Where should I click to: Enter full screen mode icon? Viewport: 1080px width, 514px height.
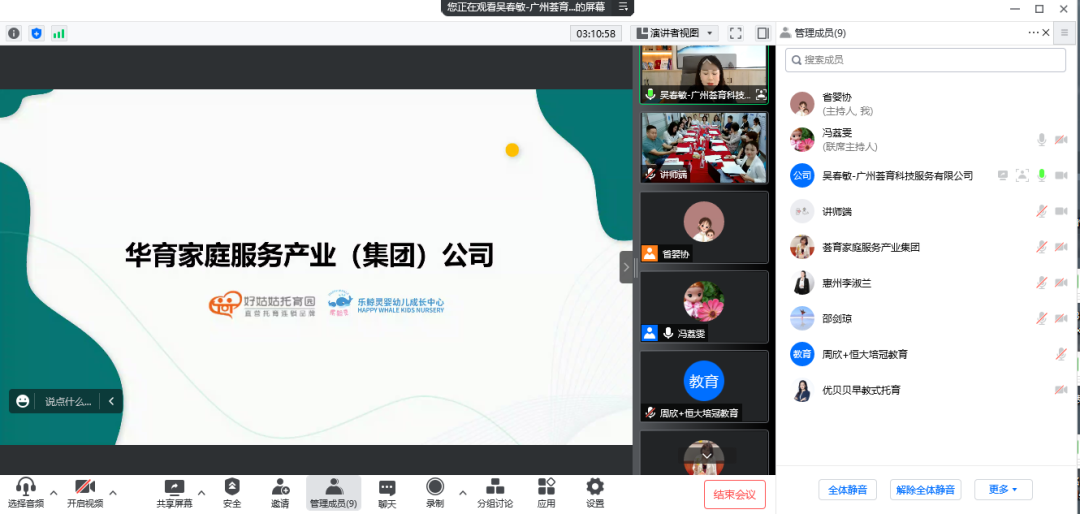coord(736,33)
